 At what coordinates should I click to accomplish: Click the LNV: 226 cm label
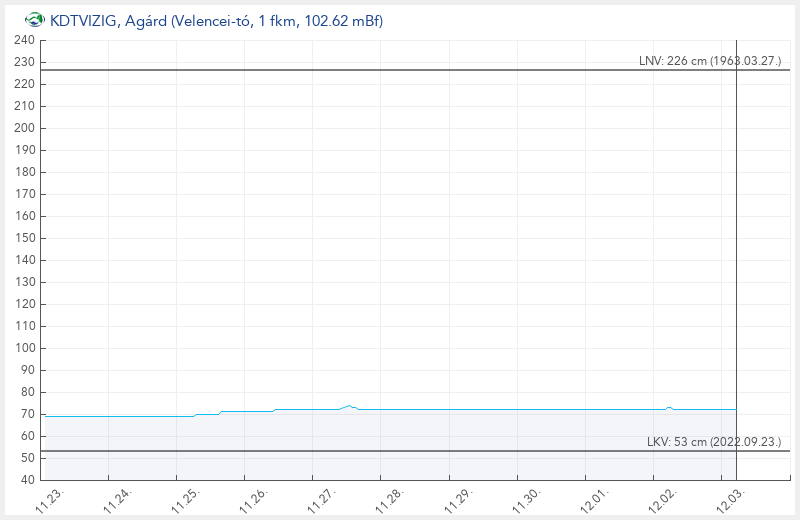(x=710, y=61)
